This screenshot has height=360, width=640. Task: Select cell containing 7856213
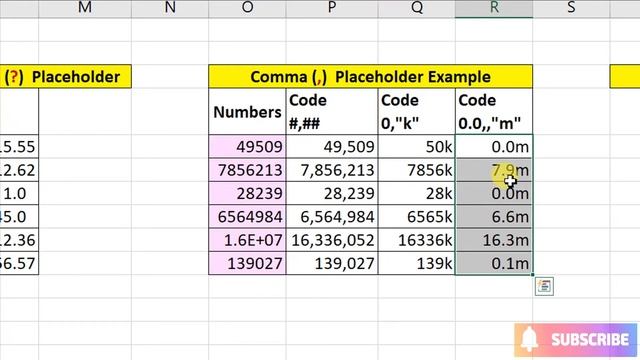point(247,170)
